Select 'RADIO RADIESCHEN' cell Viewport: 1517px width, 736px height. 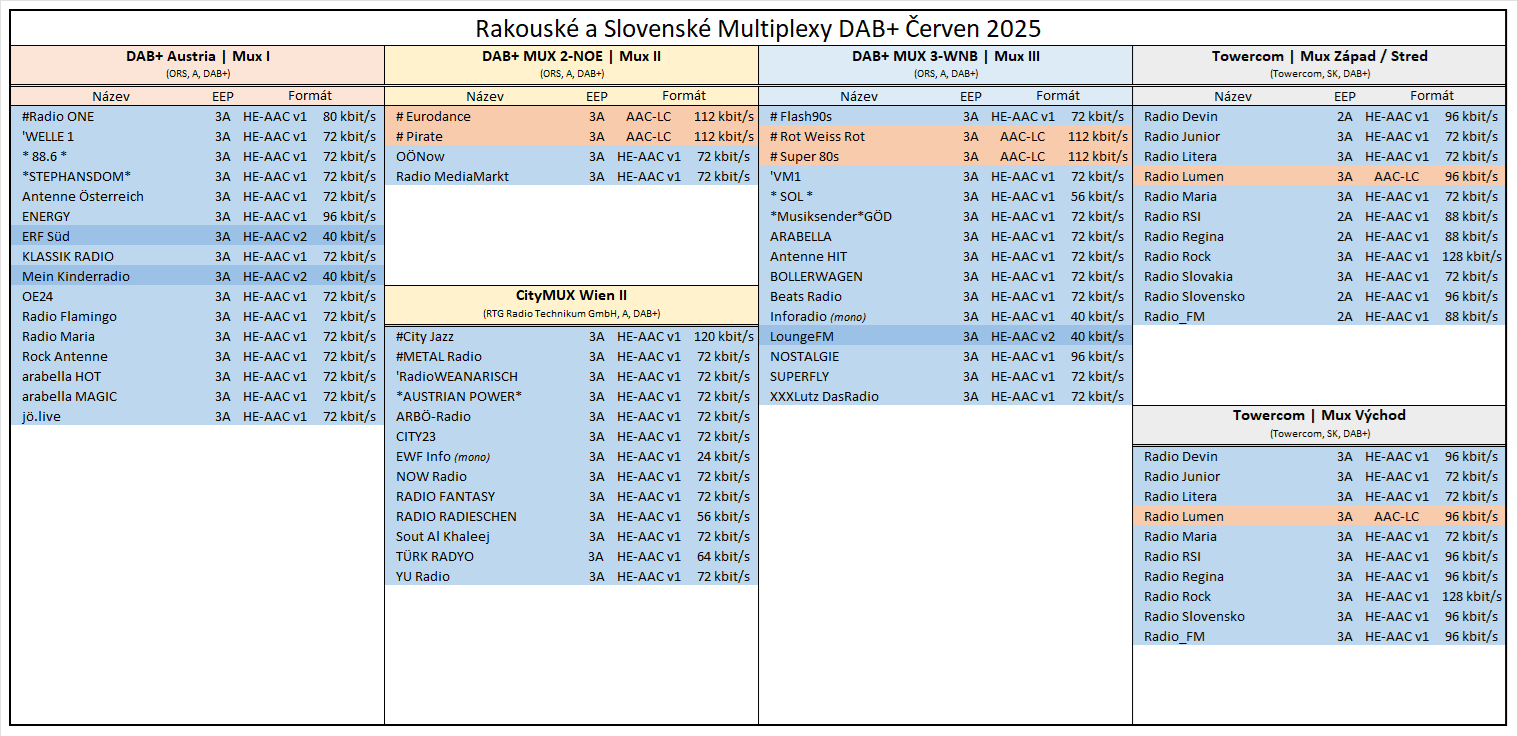click(x=456, y=516)
